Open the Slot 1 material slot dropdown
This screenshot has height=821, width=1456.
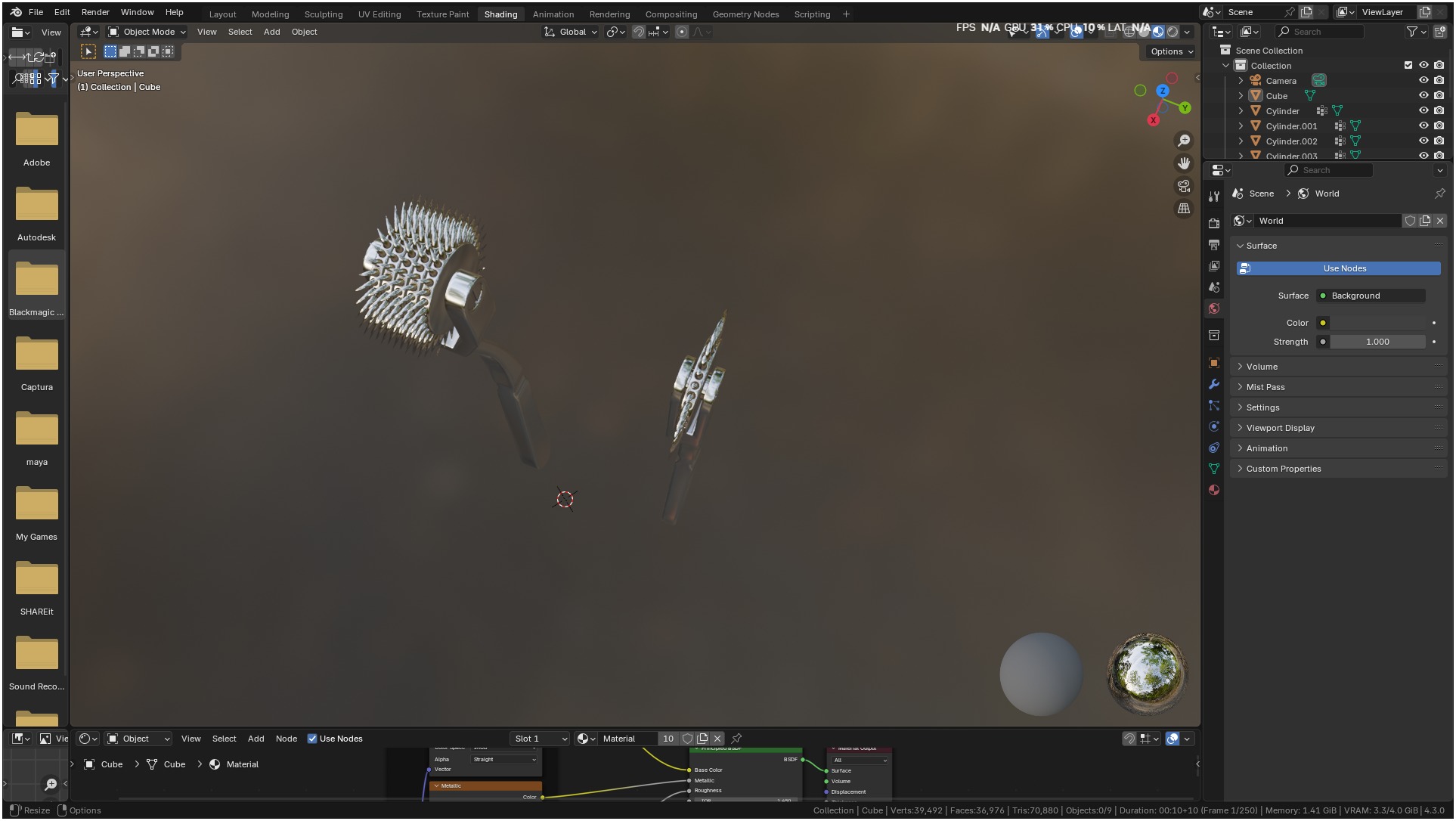coord(540,739)
